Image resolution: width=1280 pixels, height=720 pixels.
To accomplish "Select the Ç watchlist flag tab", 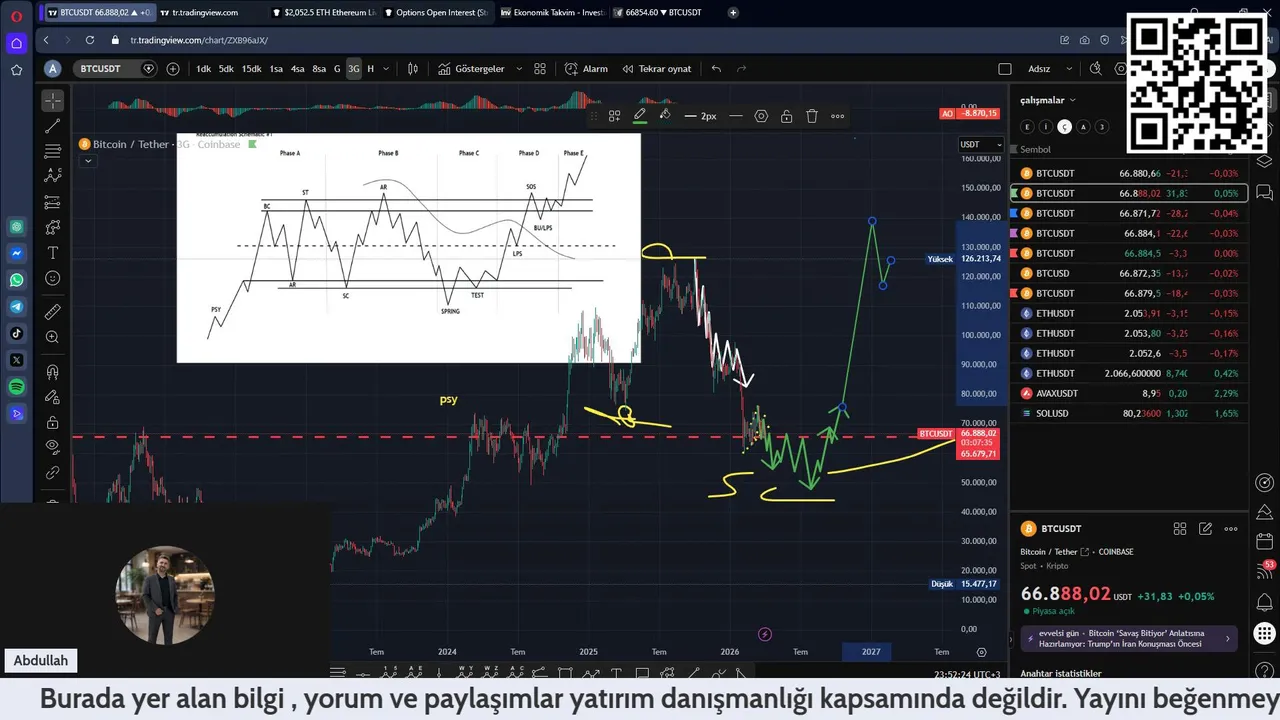I will (x=1065, y=127).
